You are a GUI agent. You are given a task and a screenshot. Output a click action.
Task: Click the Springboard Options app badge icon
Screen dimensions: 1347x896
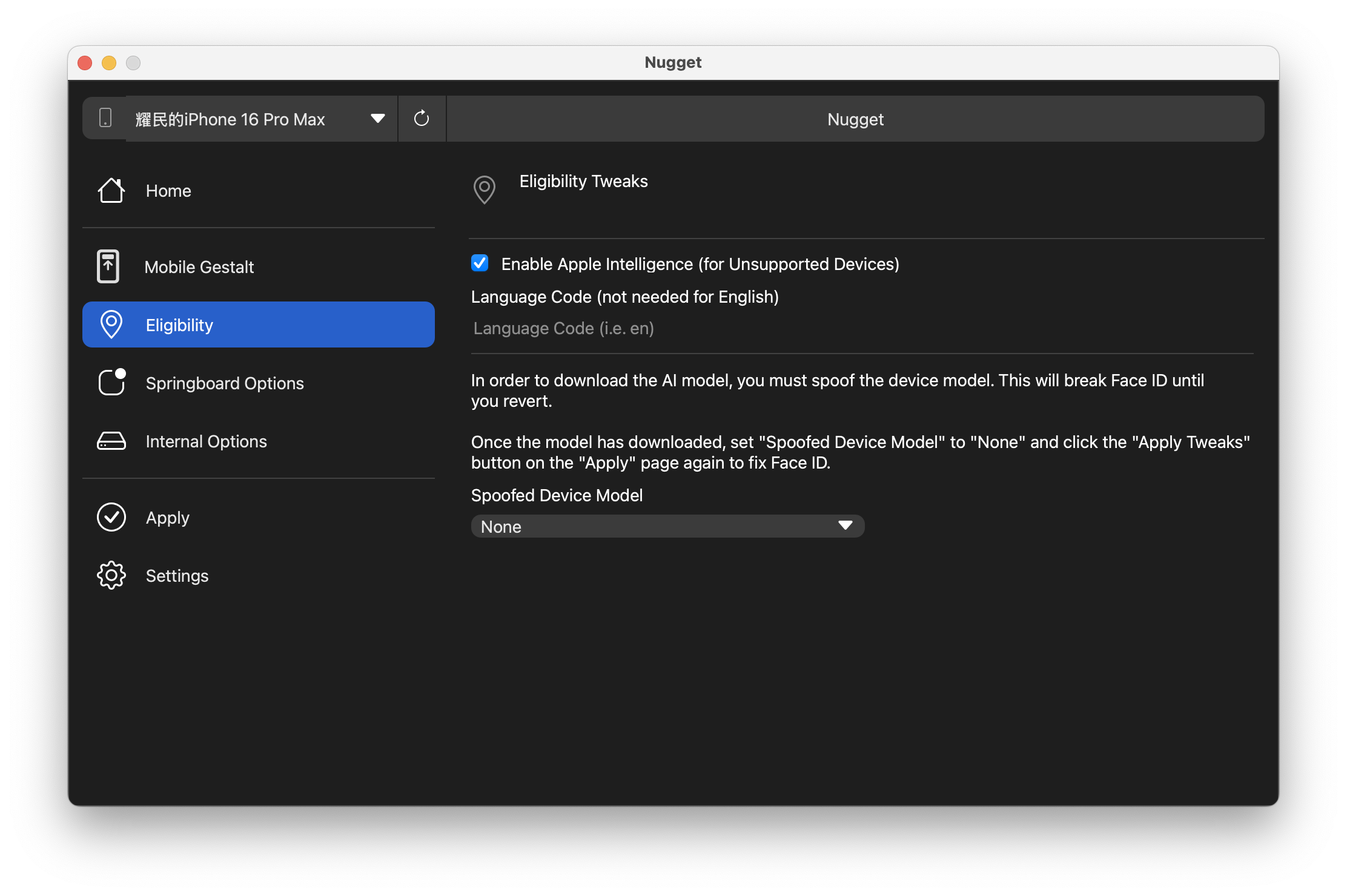pyautogui.click(x=112, y=382)
